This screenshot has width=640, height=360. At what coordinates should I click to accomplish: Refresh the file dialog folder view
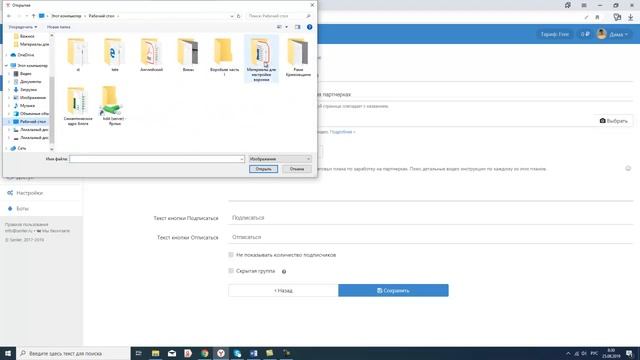point(239,16)
